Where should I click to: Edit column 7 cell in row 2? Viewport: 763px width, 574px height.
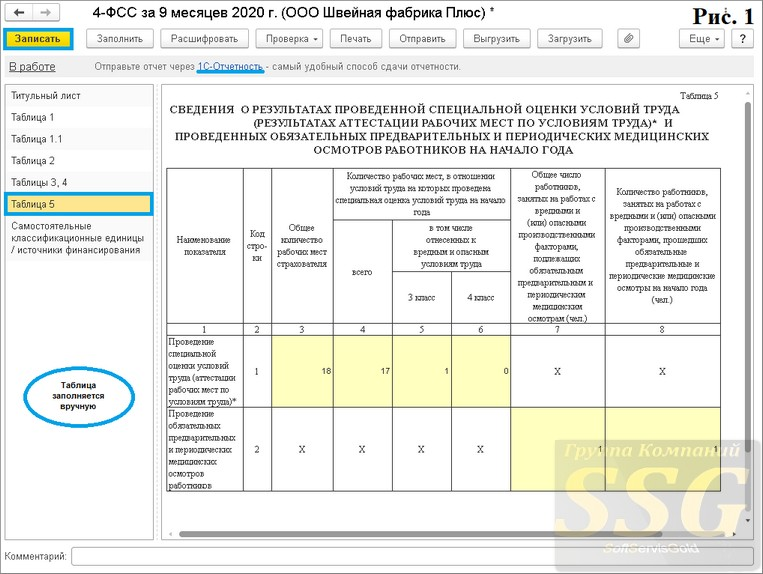point(558,449)
